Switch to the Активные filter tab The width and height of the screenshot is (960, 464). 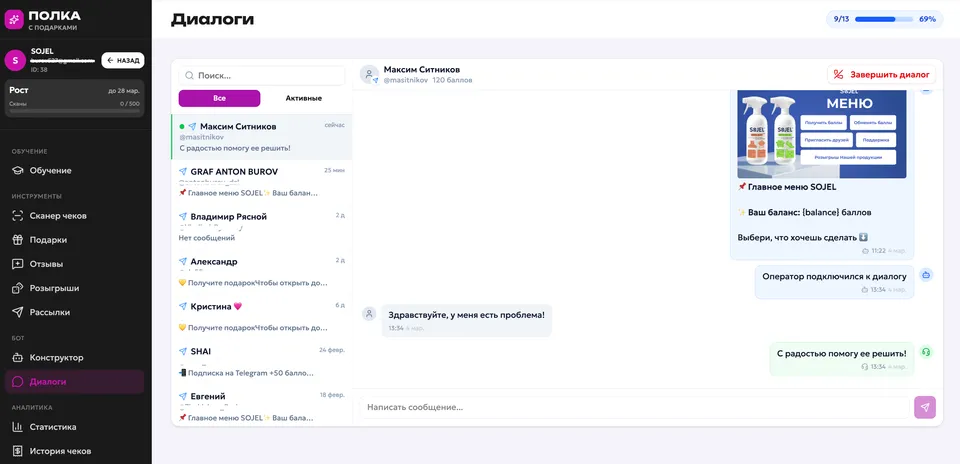tap(303, 98)
